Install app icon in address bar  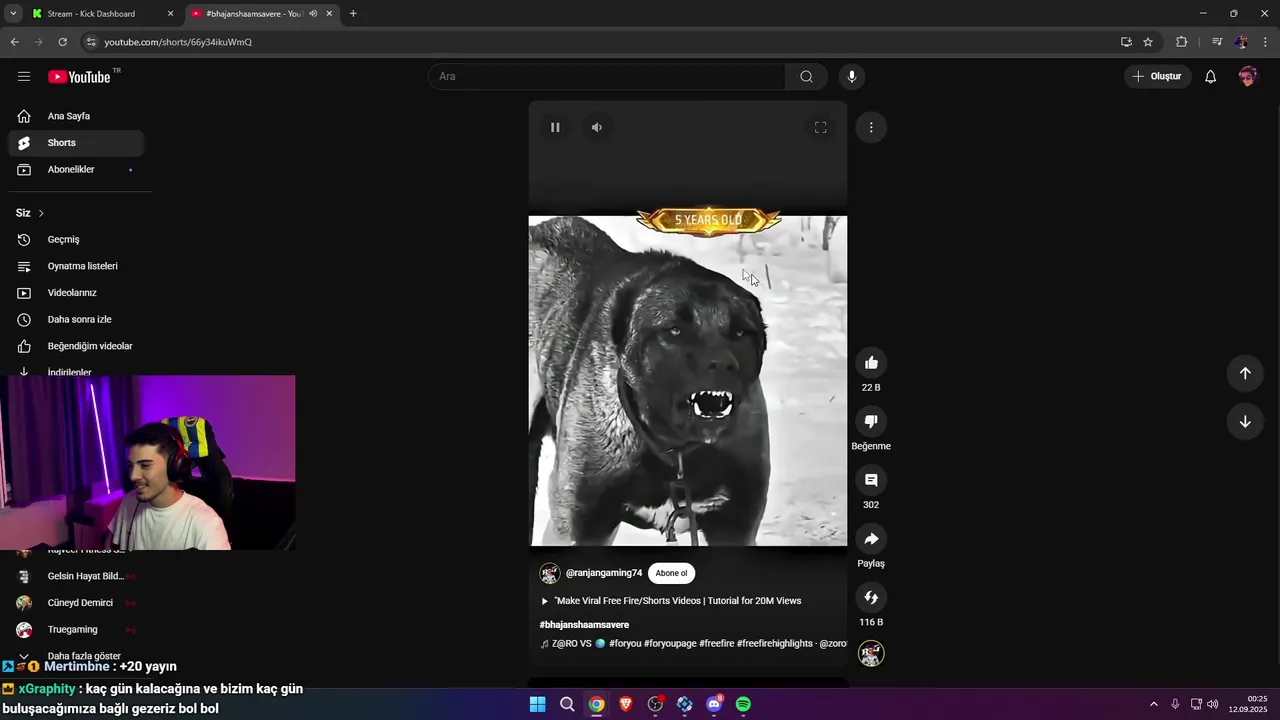[x=1126, y=42]
